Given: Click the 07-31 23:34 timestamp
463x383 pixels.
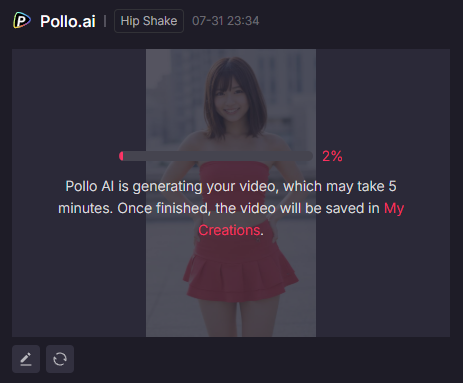Looking at the screenshot, I should click(x=226, y=21).
